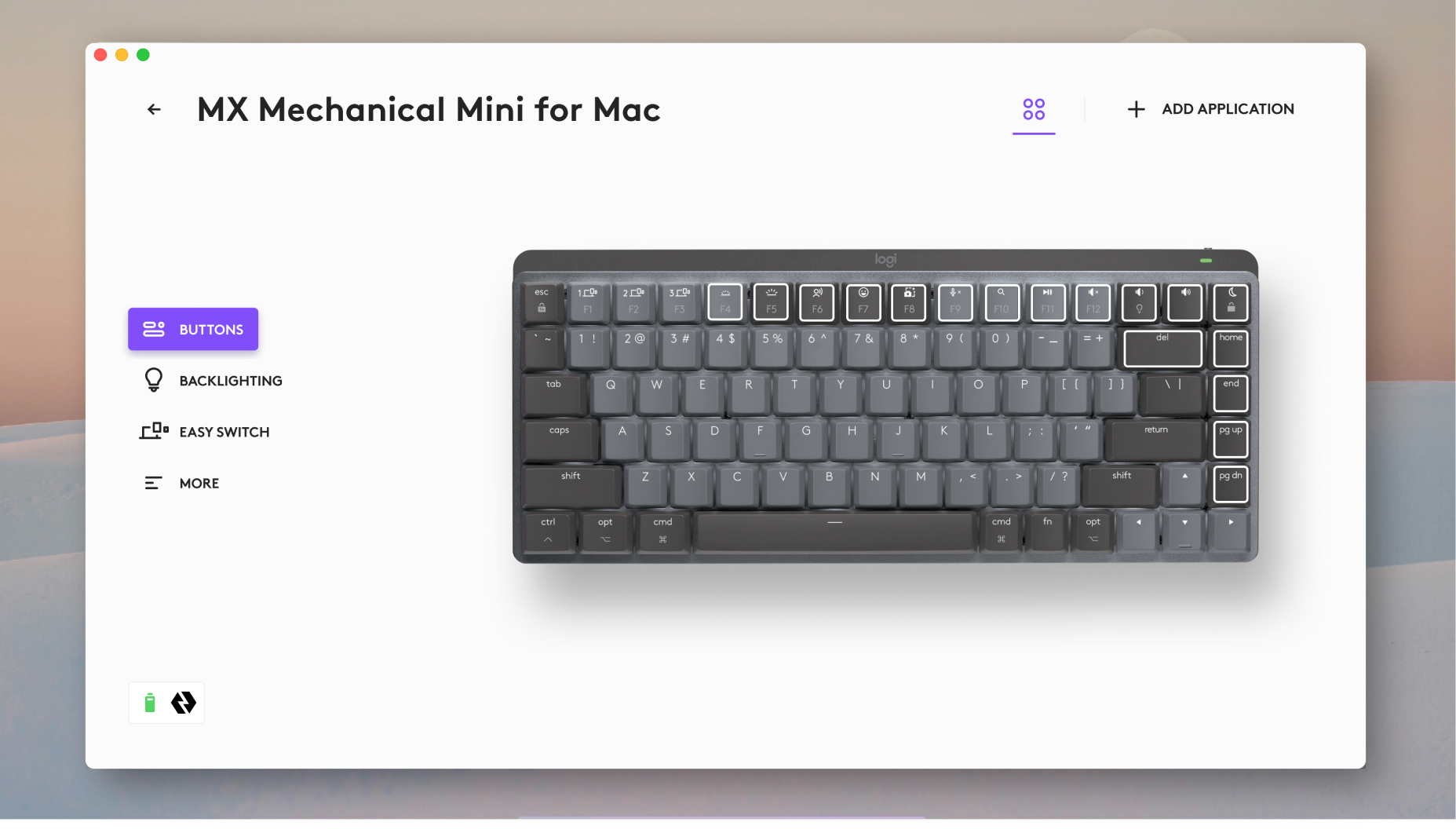
Task: Customize the F6 dictation key
Action: click(x=816, y=302)
